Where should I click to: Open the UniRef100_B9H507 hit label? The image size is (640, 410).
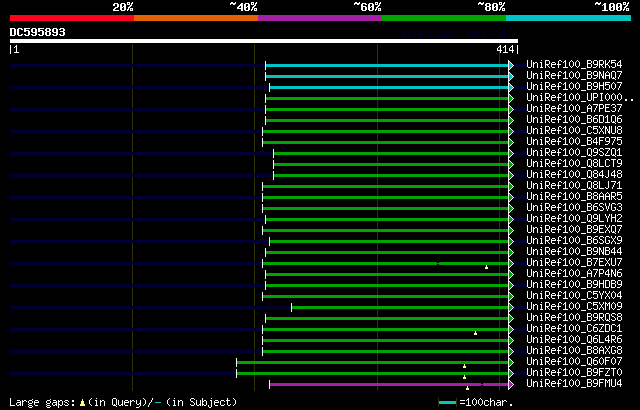pyautogui.click(x=574, y=86)
